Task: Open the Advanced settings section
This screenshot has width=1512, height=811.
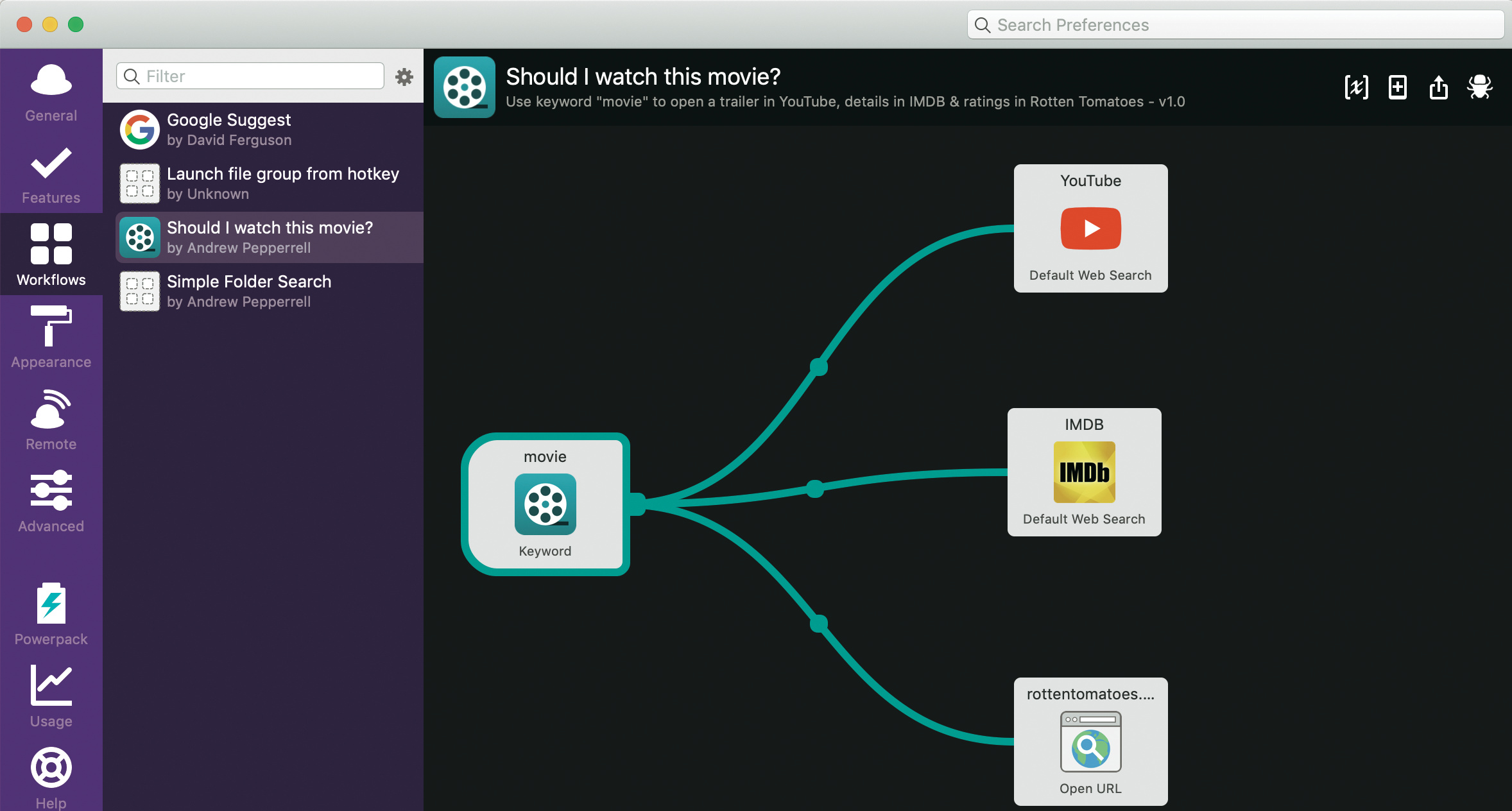Action: tap(51, 502)
